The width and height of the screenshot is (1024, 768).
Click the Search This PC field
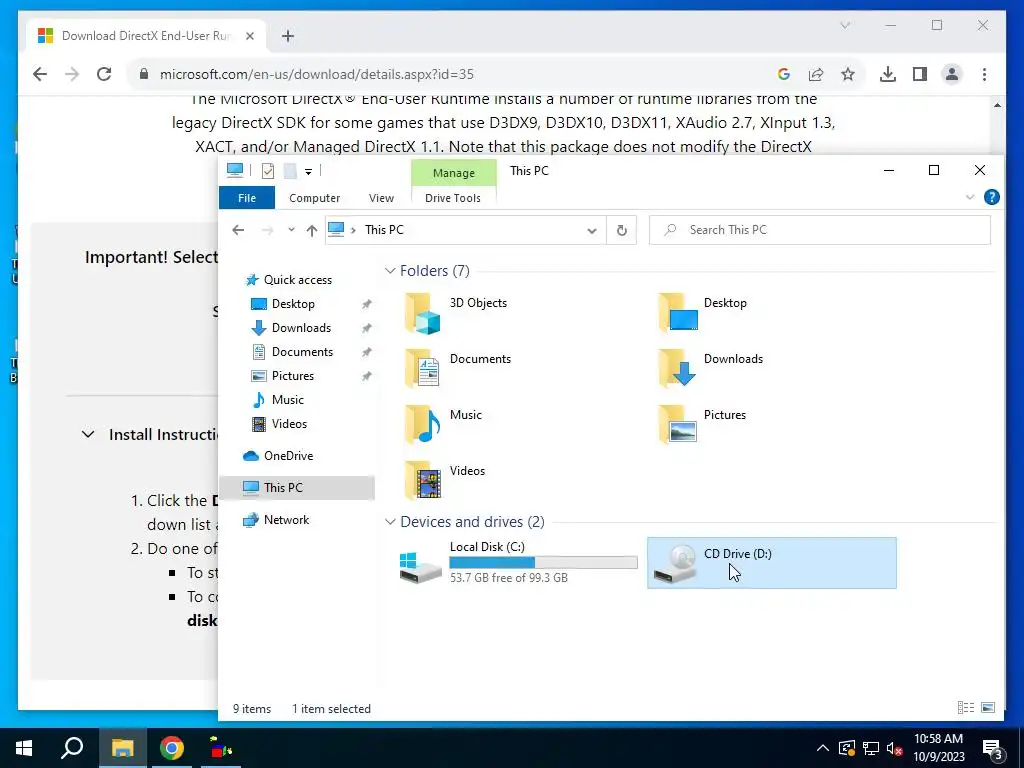tap(820, 230)
